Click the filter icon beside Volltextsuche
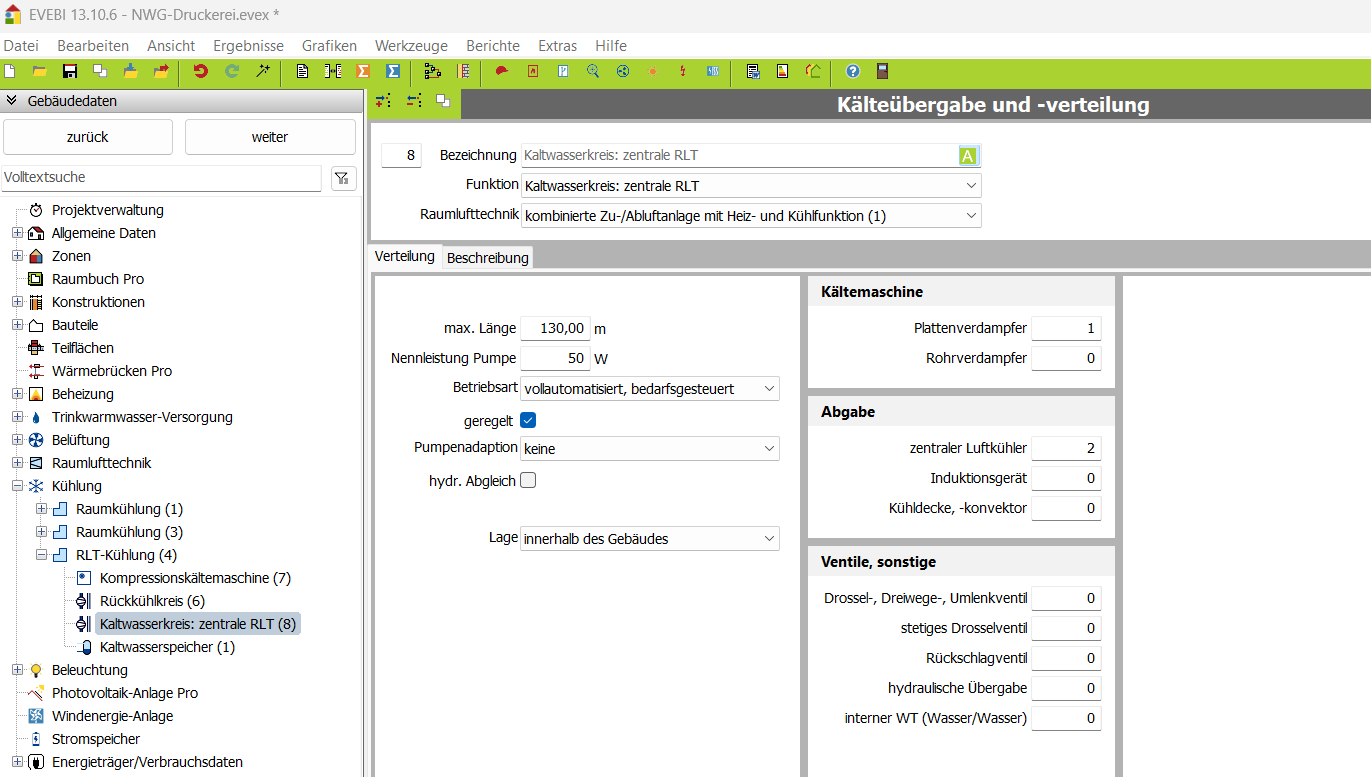Viewport: 1371px width, 777px height. [343, 178]
